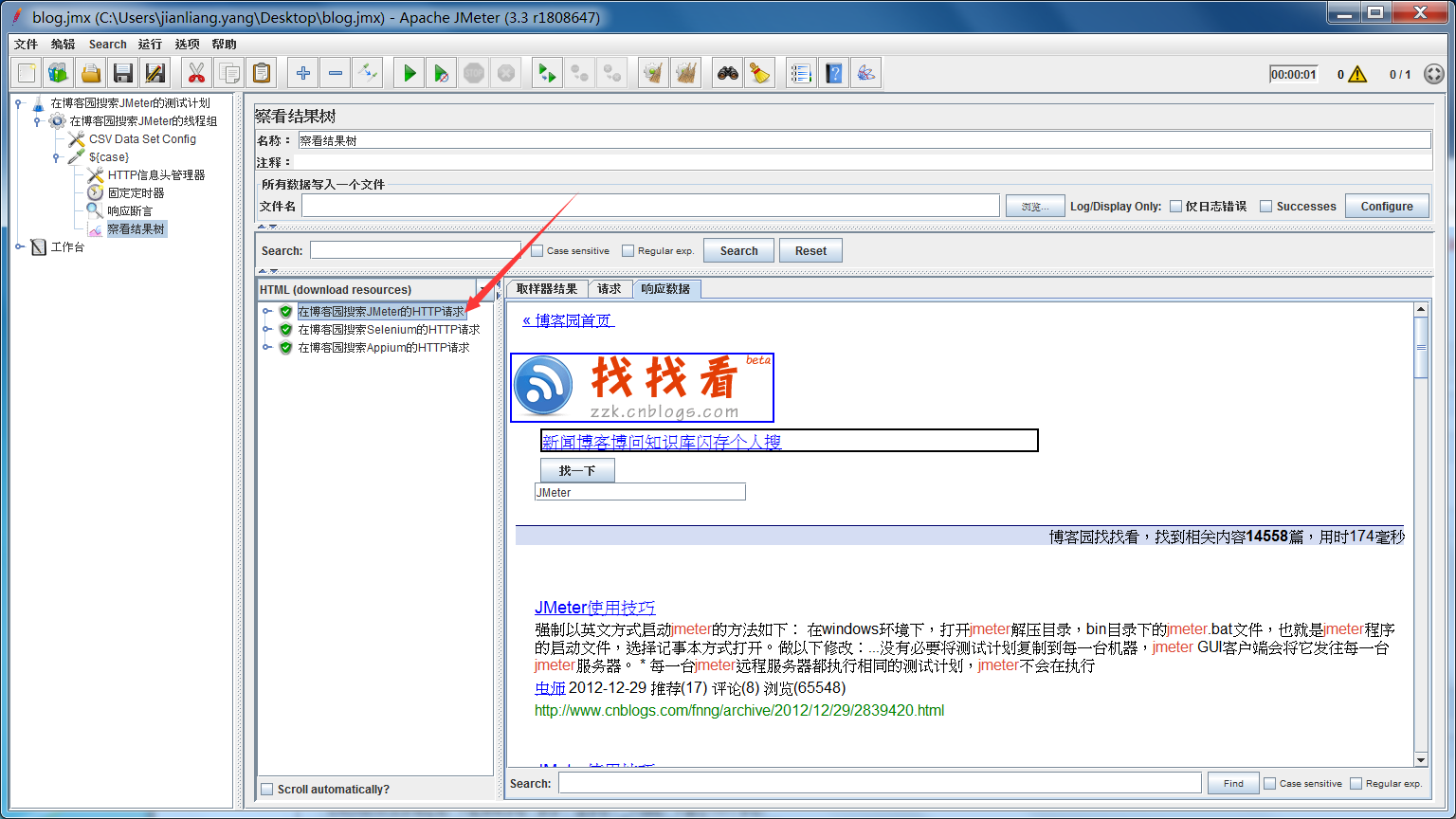The image size is (1456, 819).
Task: Click the Reset Search broom icon
Action: point(759,73)
